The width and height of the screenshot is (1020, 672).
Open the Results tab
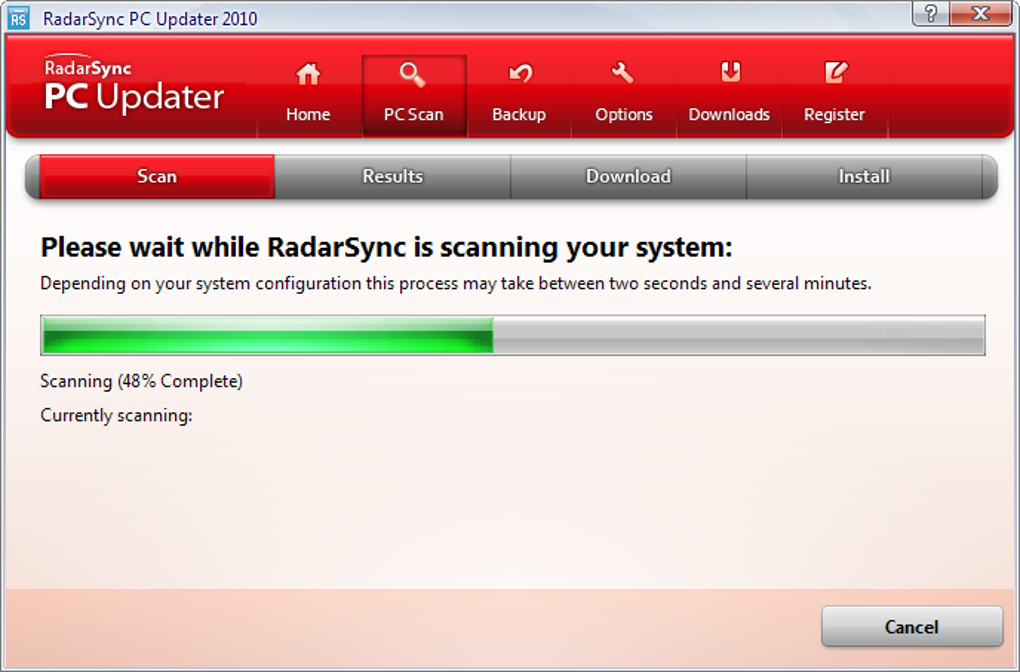392,176
